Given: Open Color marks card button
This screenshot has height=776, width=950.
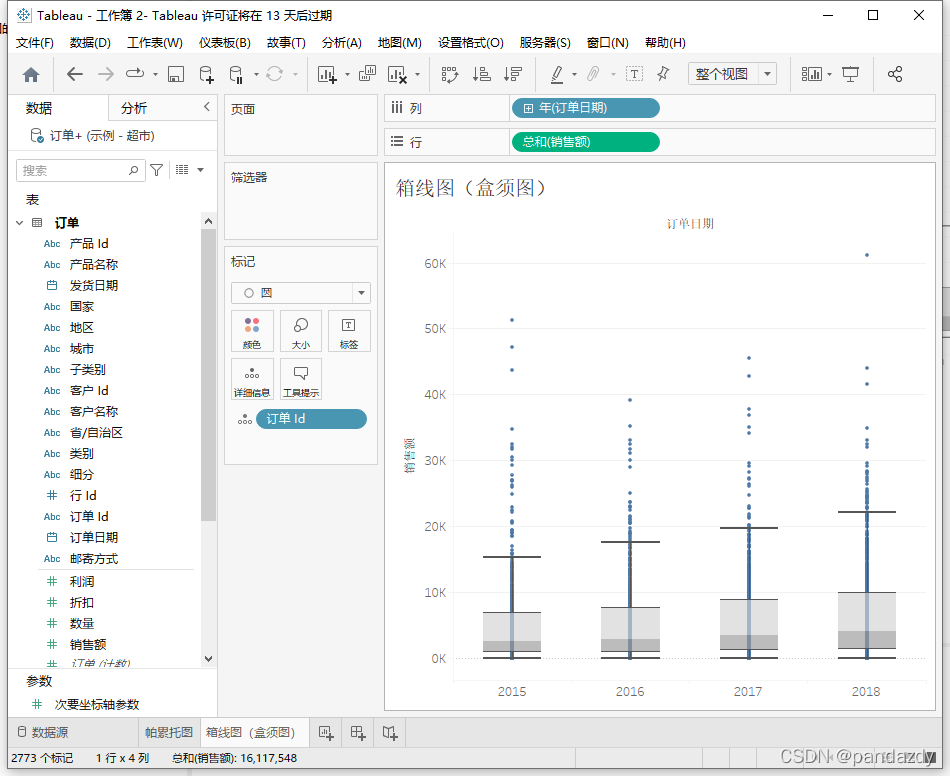Looking at the screenshot, I should pos(252,331).
